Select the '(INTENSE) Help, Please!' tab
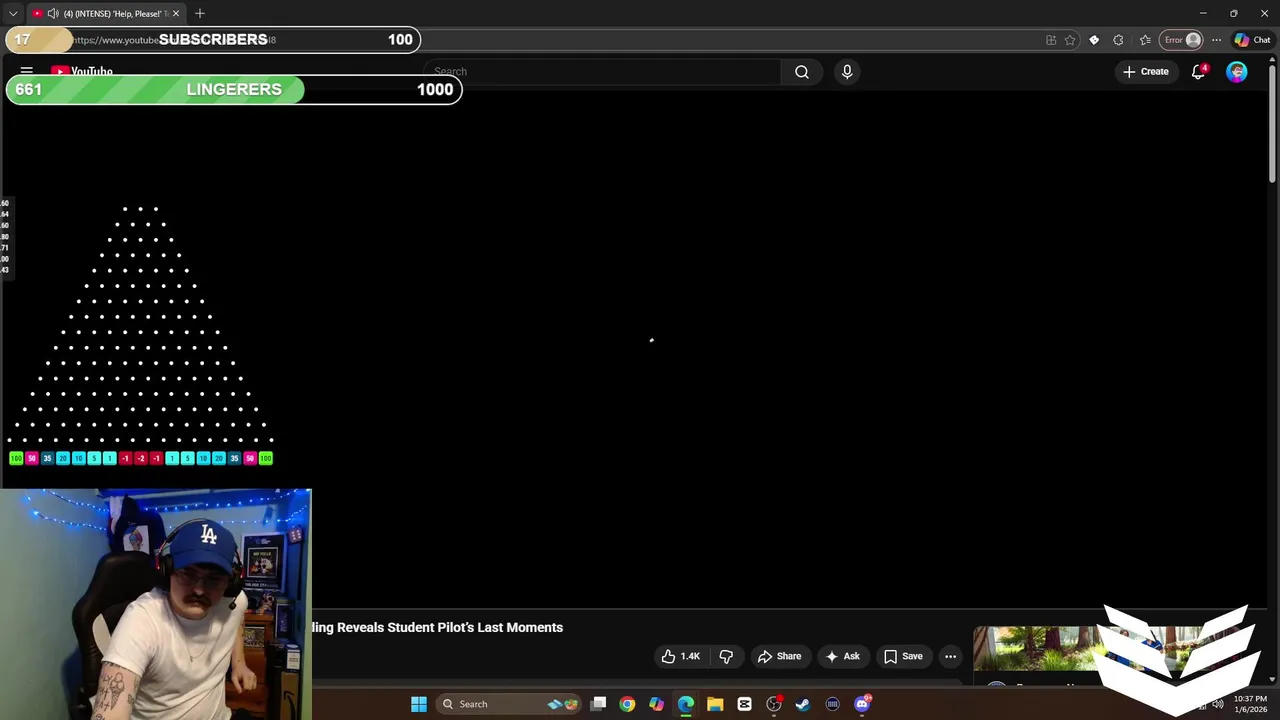Screen dimensions: 1280x720 tap(105, 14)
